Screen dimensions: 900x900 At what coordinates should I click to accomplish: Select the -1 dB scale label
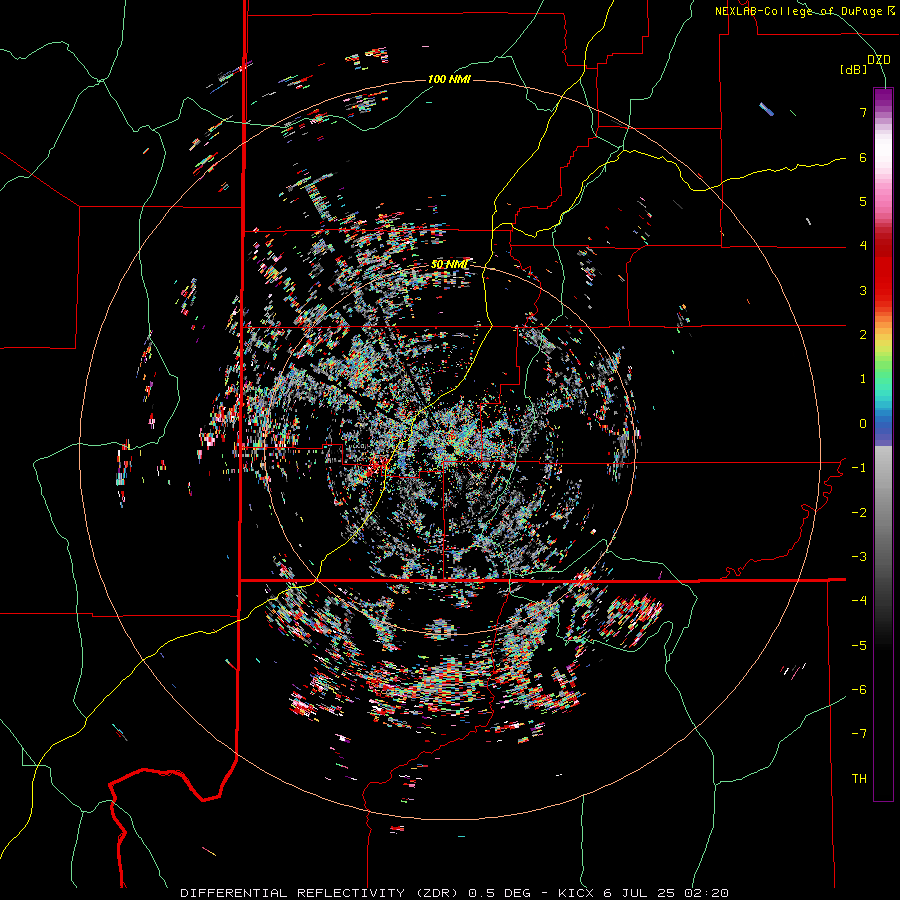pos(859,468)
